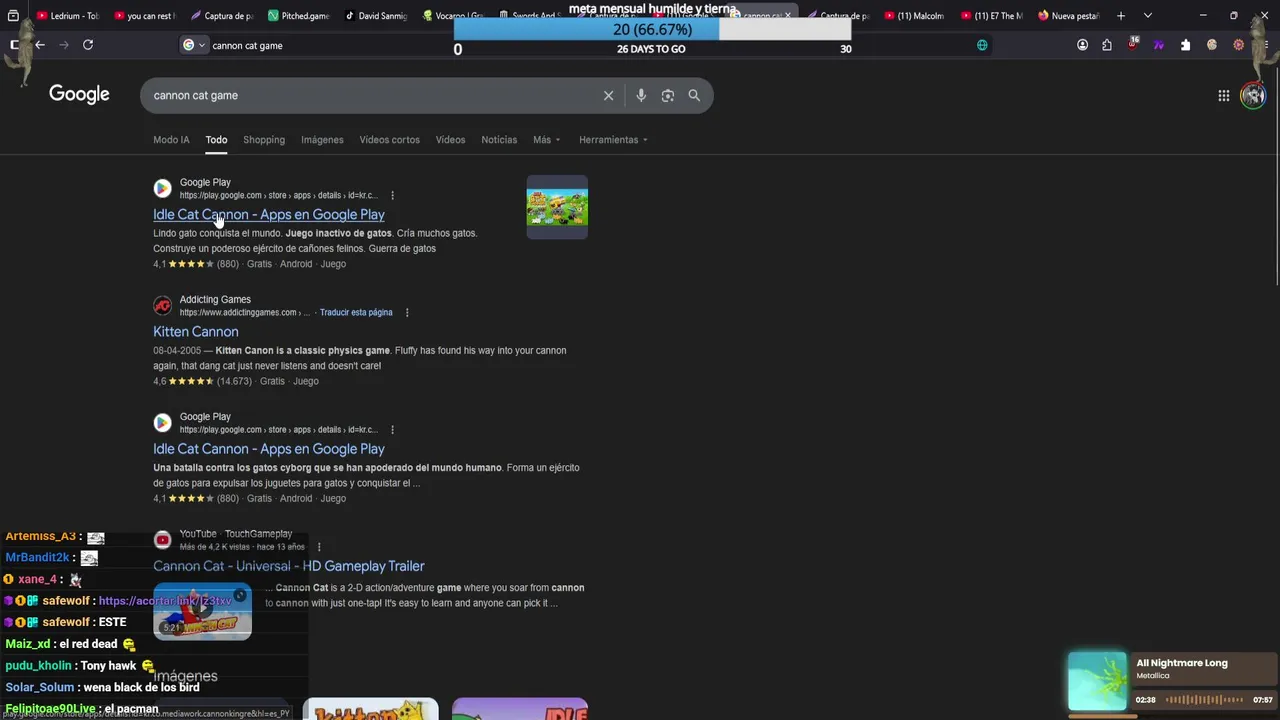This screenshot has width=1280, height=720.
Task: Click chat username Artemiss_A3
Action: 41,536
